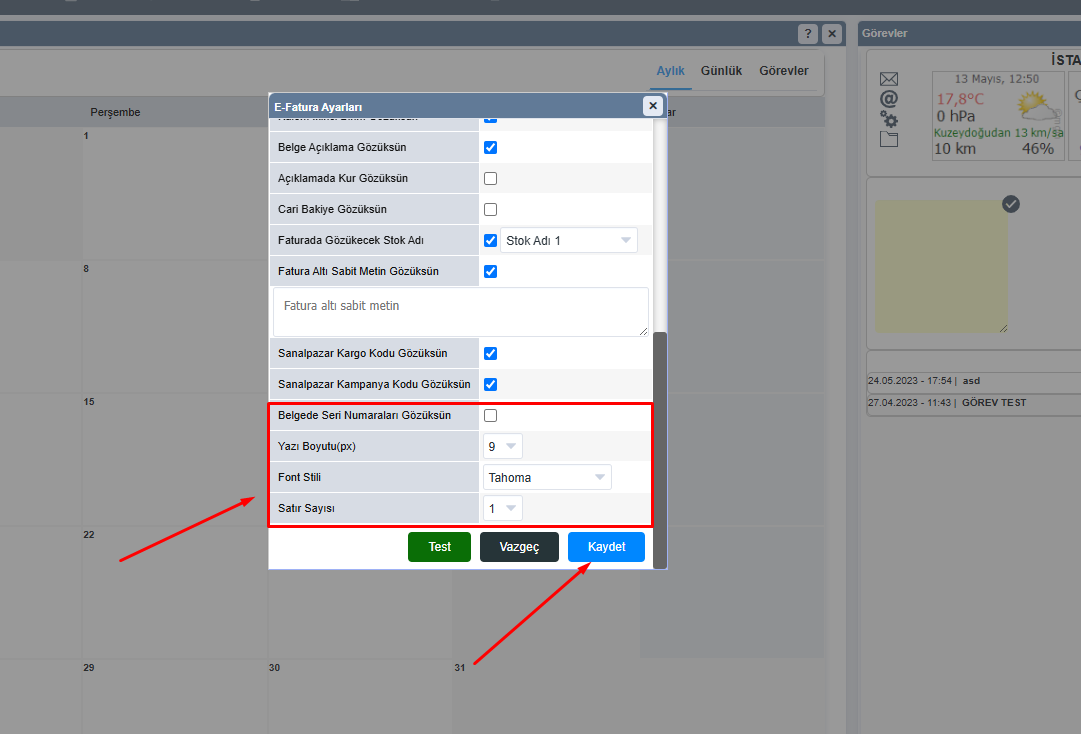Toggle Cari Bakiye Gözüksün checkbox
Viewport: 1081px width, 734px height.
[490, 210]
